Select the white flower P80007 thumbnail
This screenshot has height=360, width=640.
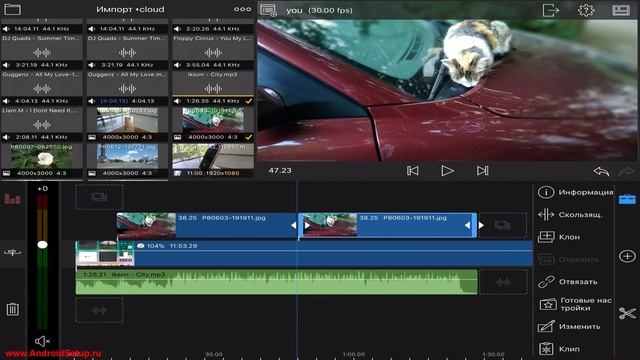point(42,160)
